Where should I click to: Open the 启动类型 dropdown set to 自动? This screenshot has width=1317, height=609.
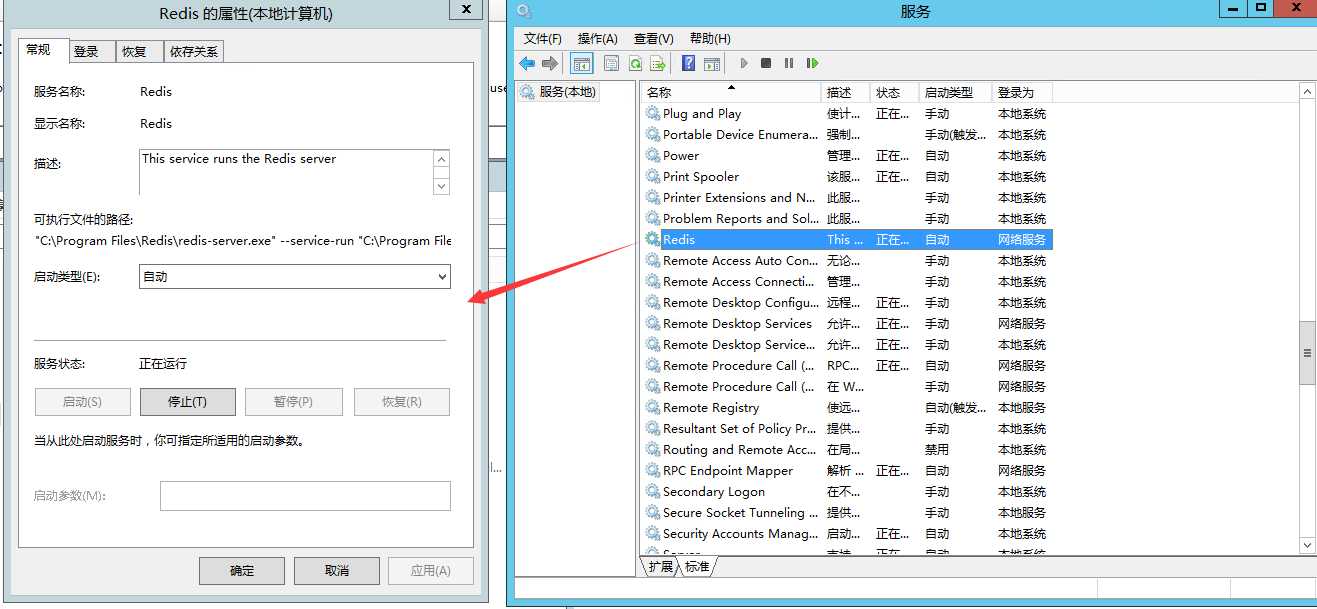(295, 277)
